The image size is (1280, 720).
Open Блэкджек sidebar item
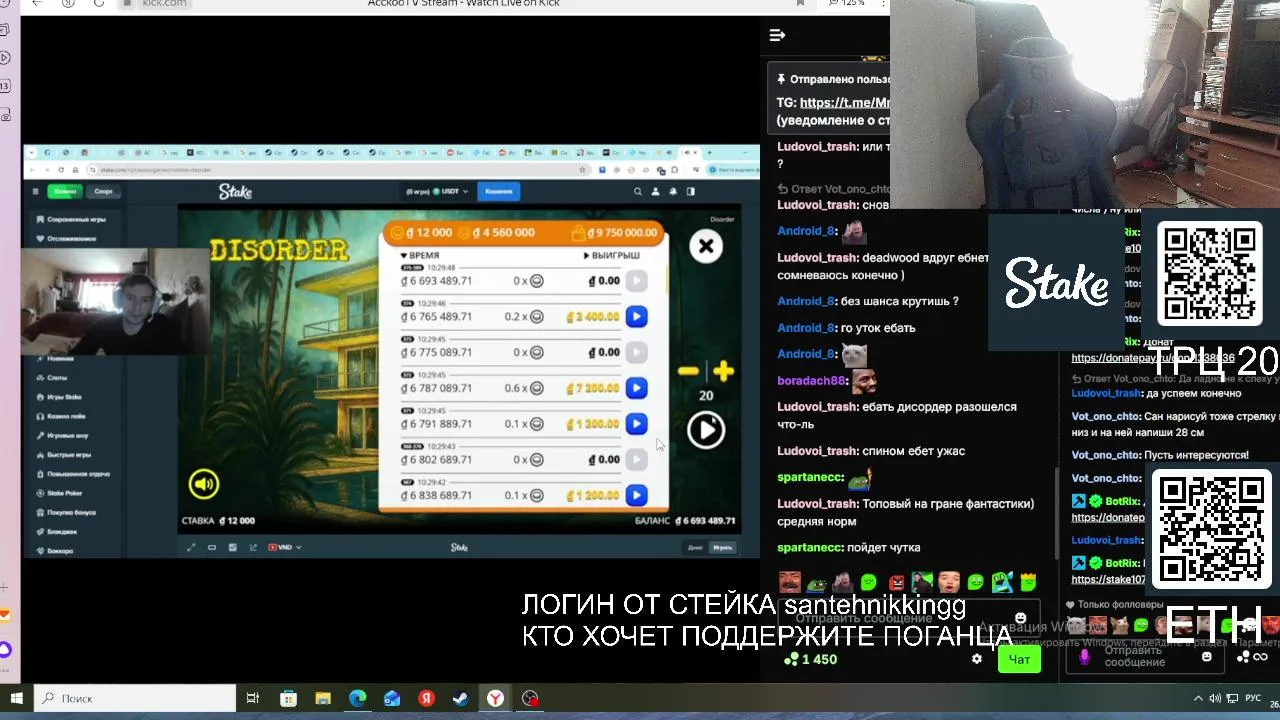tap(61, 531)
